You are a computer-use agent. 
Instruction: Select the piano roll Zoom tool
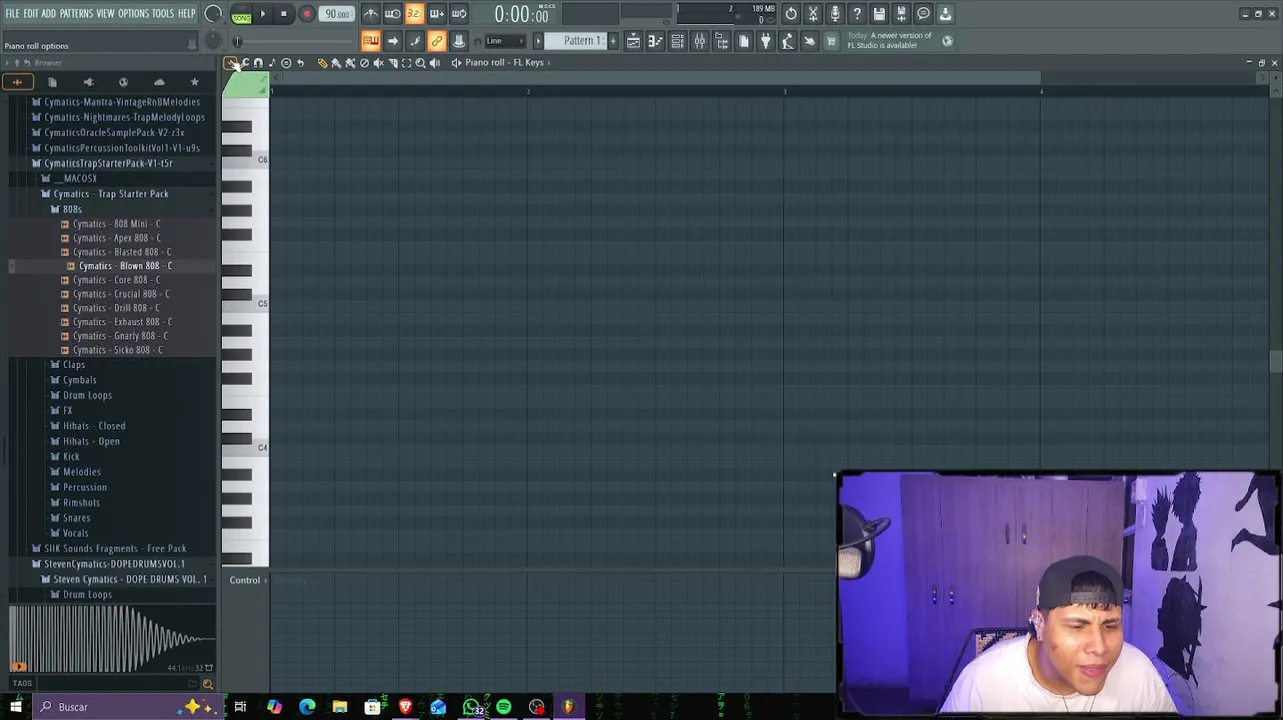pos(420,62)
